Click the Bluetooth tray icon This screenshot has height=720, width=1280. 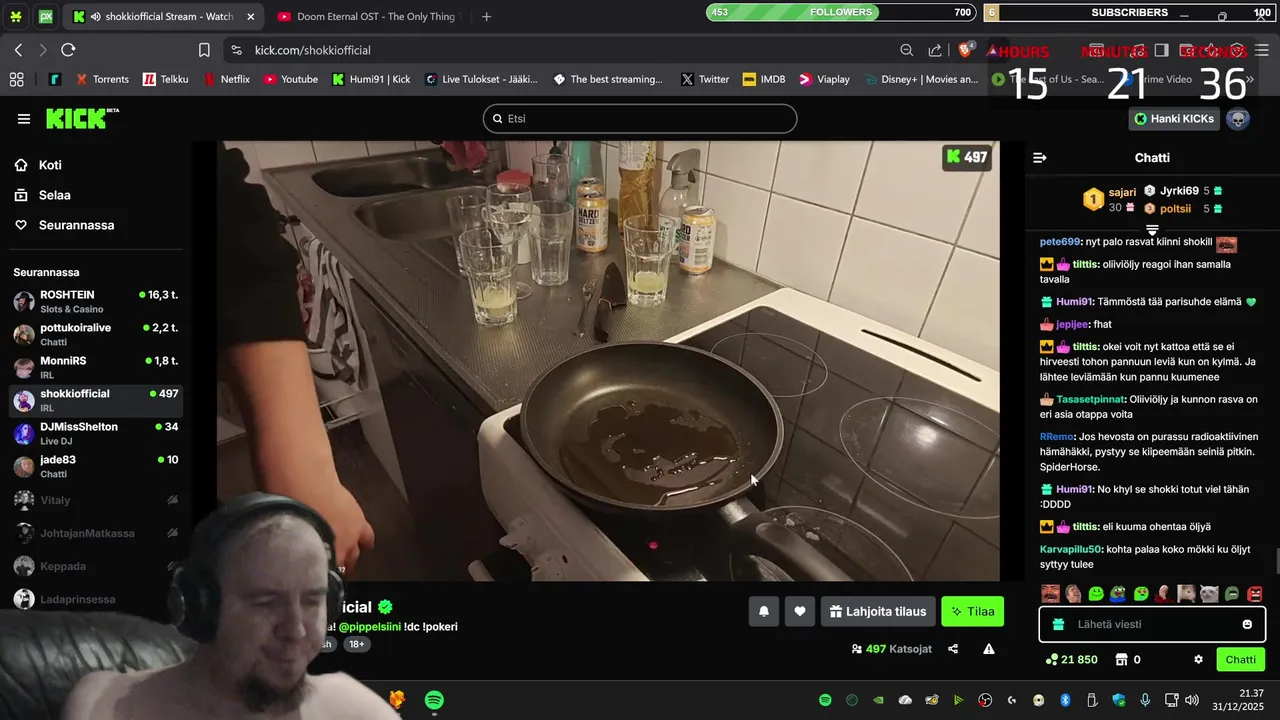coord(1065,700)
